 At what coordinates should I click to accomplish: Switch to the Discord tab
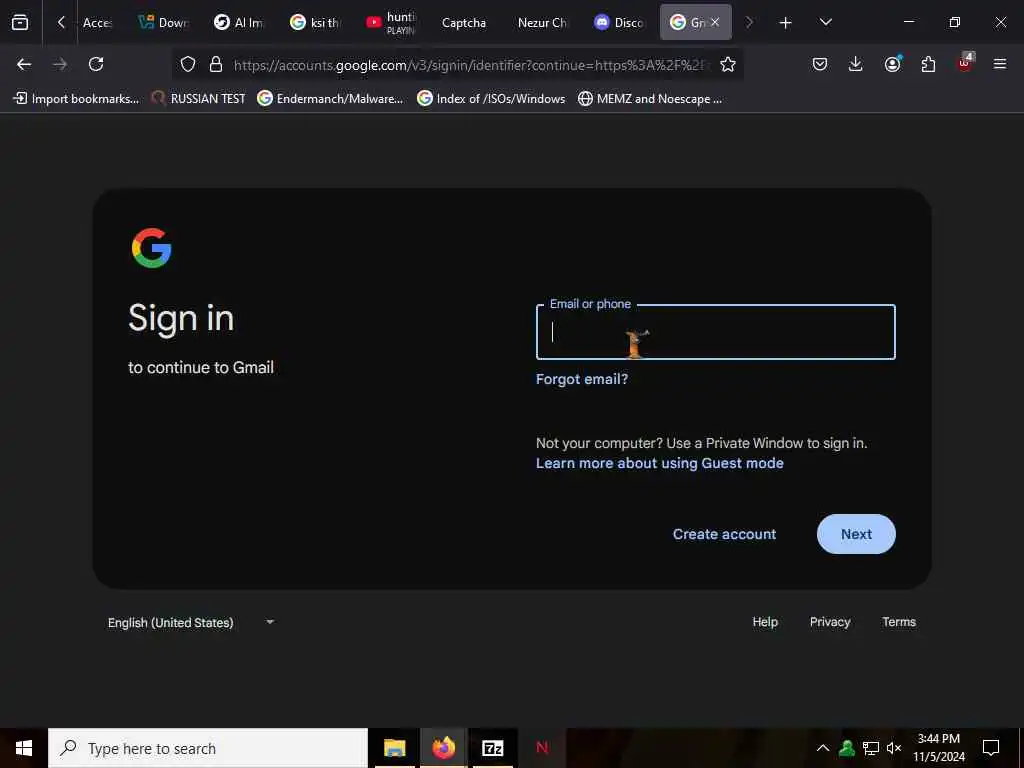coord(618,23)
